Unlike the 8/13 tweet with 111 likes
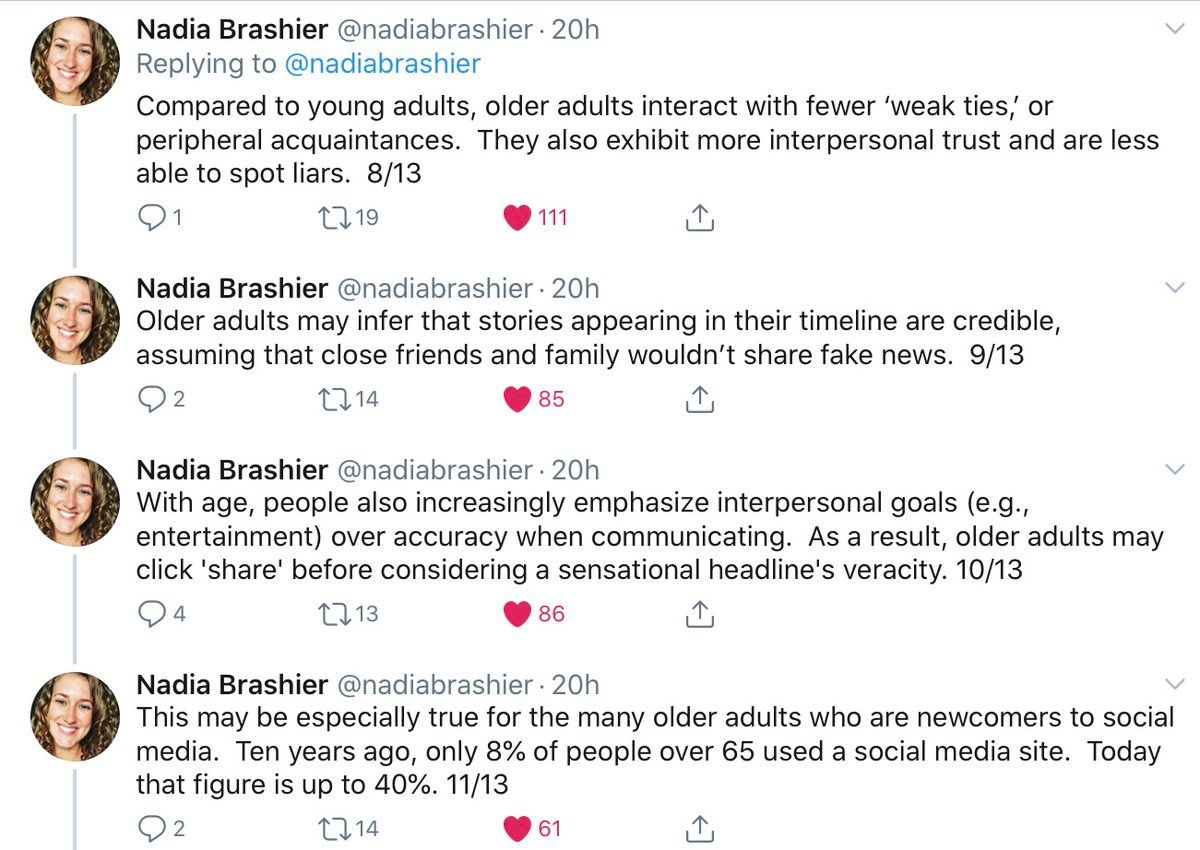The height and width of the screenshot is (850, 1200). [517, 216]
